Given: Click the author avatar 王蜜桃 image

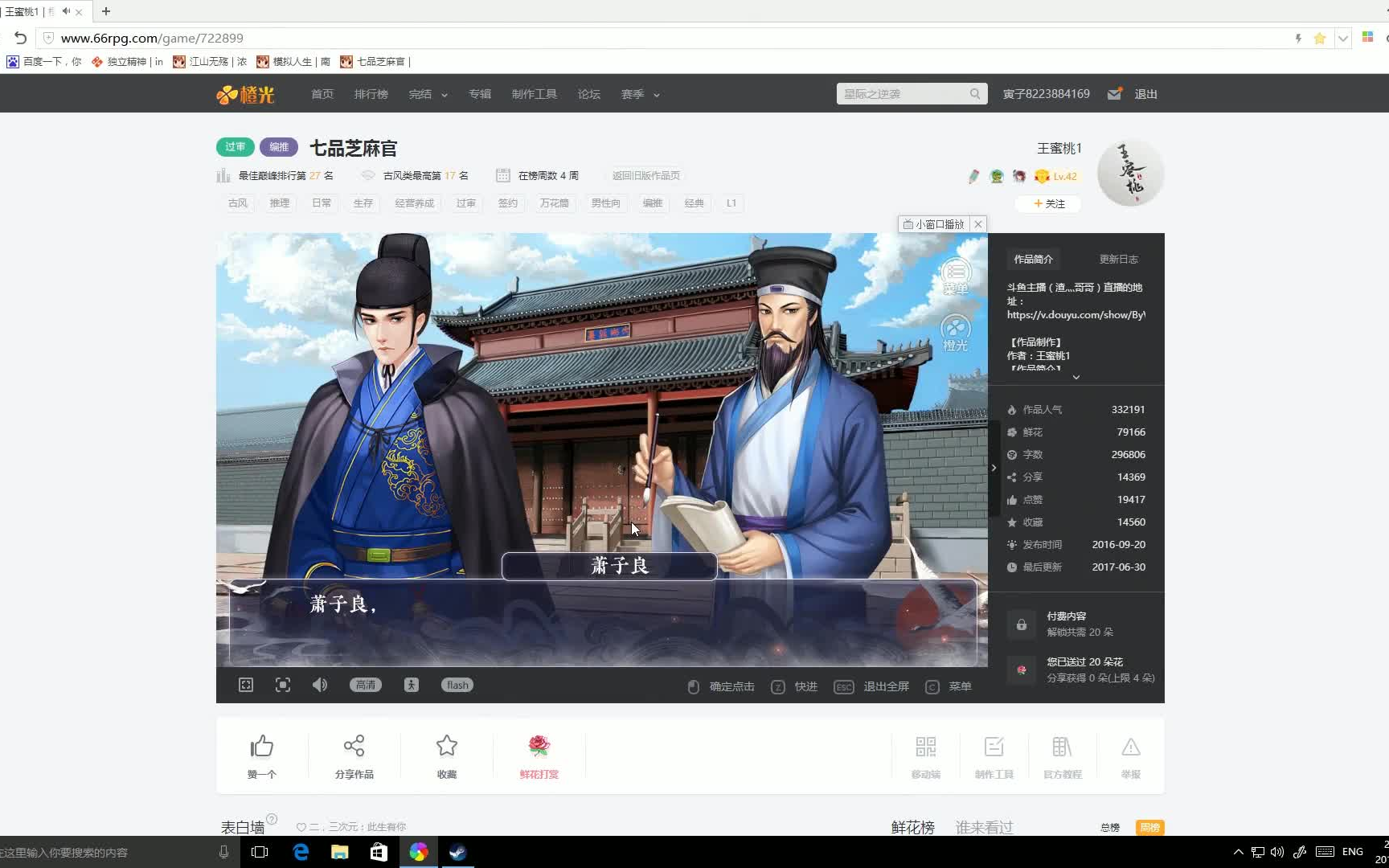Looking at the screenshot, I should (x=1131, y=173).
